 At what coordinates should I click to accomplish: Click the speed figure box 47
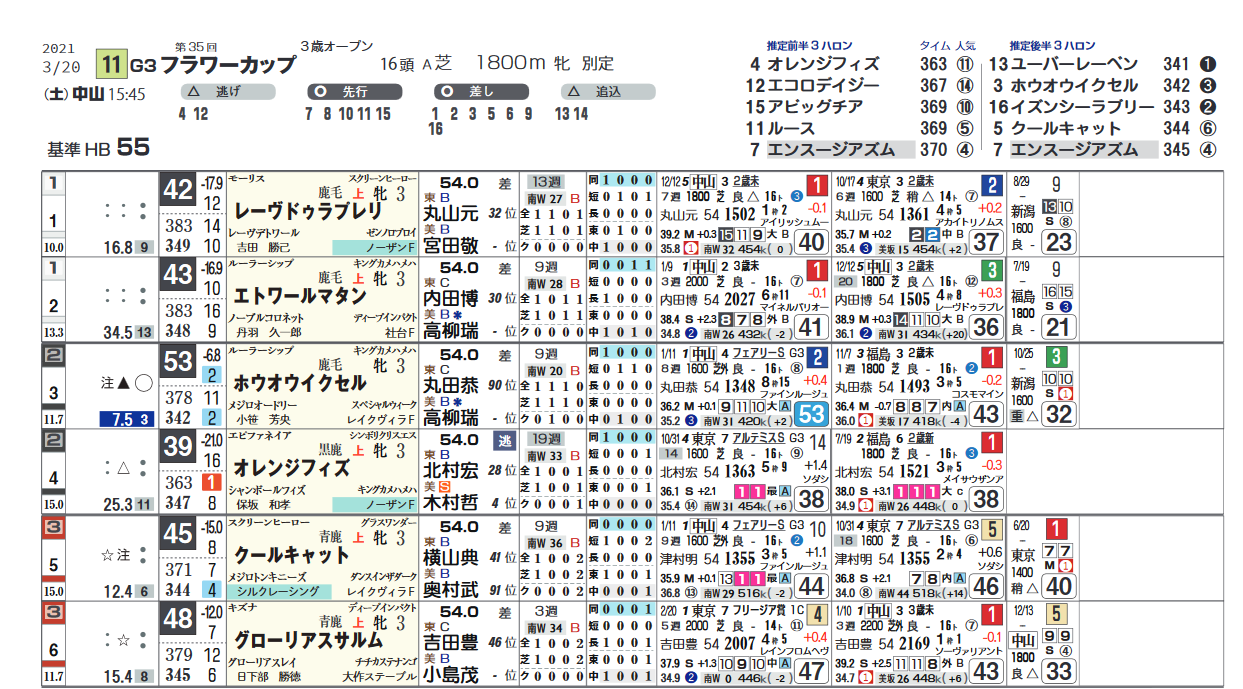pos(810,671)
